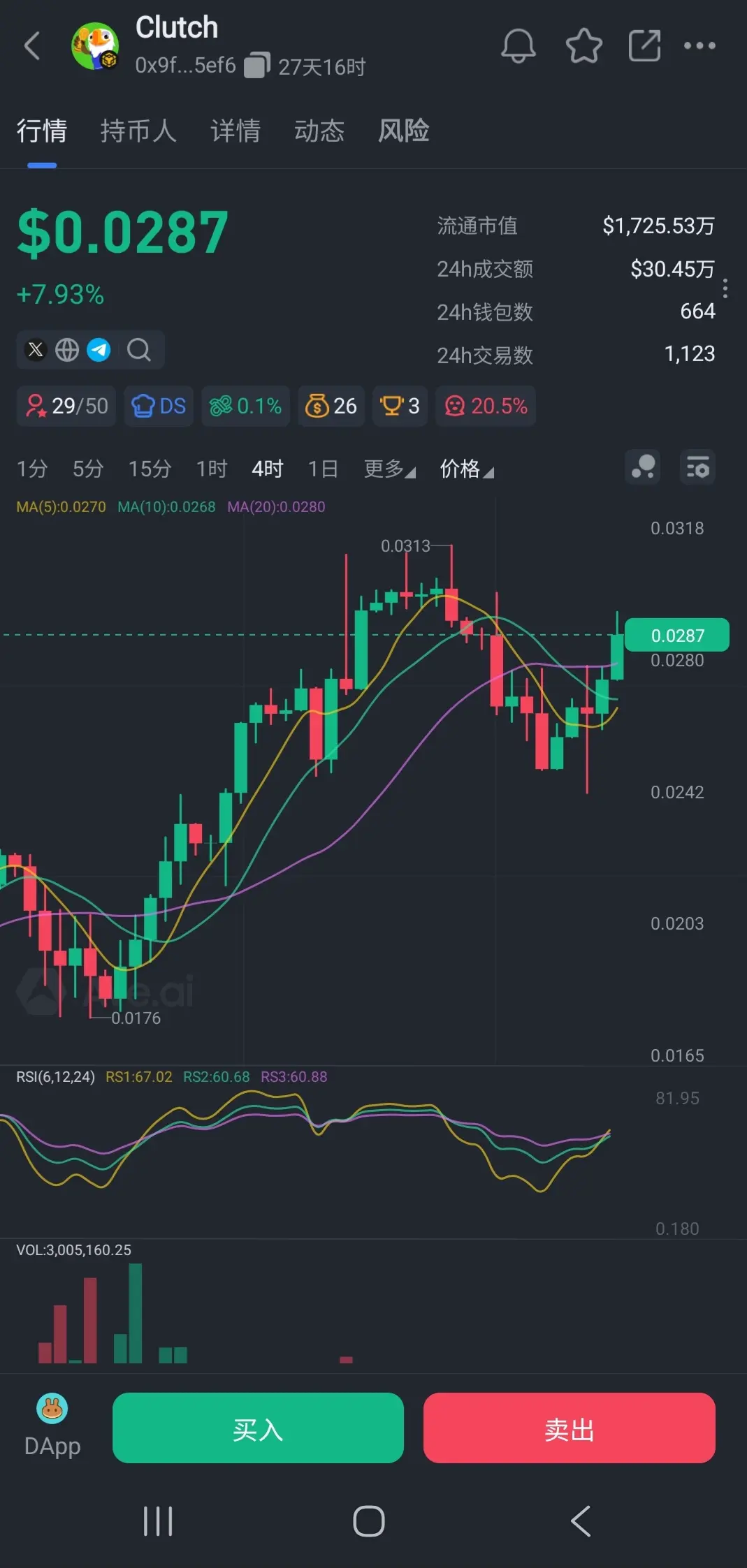Tap 27天16时 token age
The height and width of the screenshot is (1568, 747).
tap(321, 66)
